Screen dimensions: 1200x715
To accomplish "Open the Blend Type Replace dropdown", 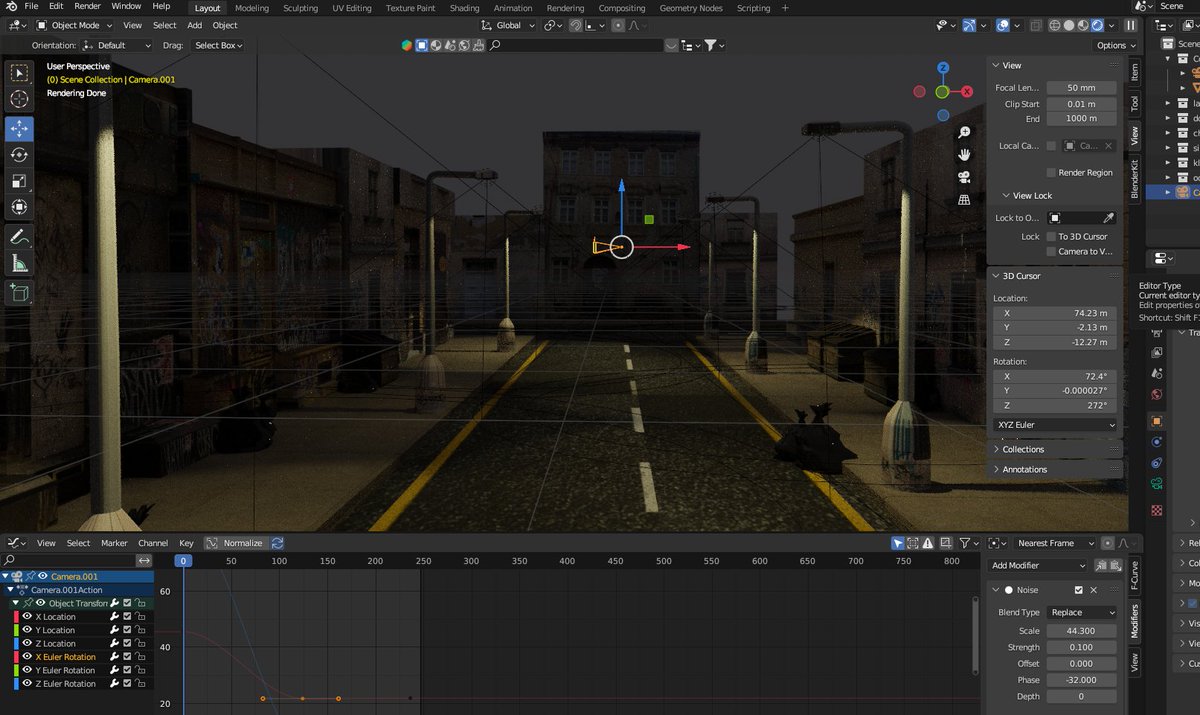I will [x=1082, y=612].
